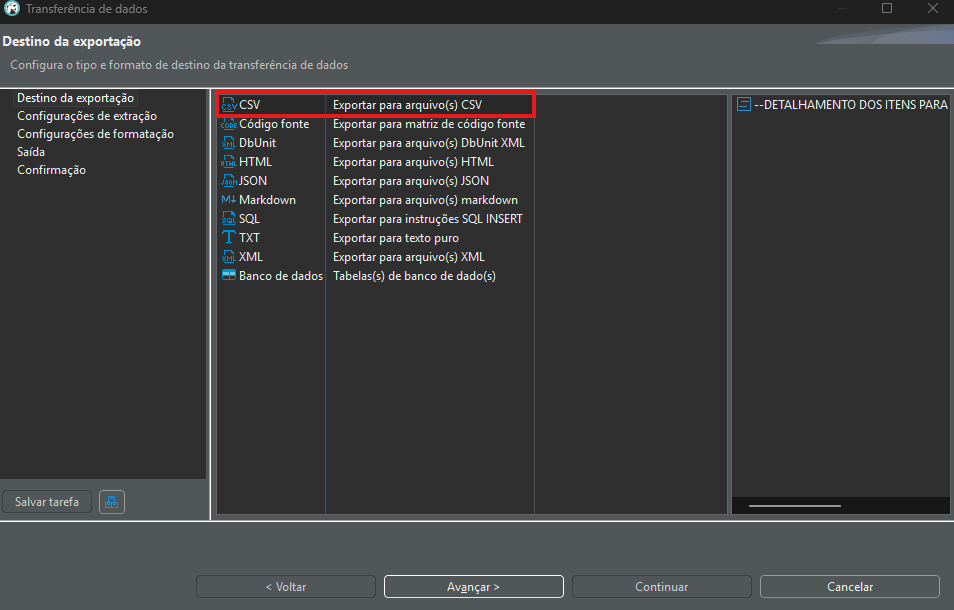
Task: Select the JSON export format icon
Action: 228,181
